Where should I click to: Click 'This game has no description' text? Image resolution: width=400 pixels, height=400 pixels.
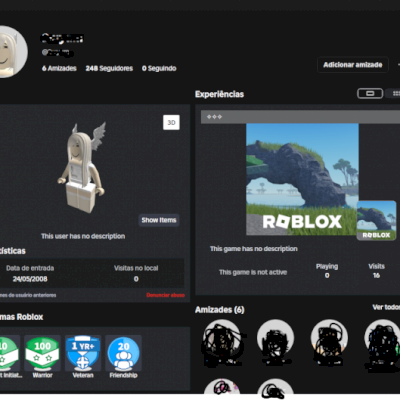(254, 249)
